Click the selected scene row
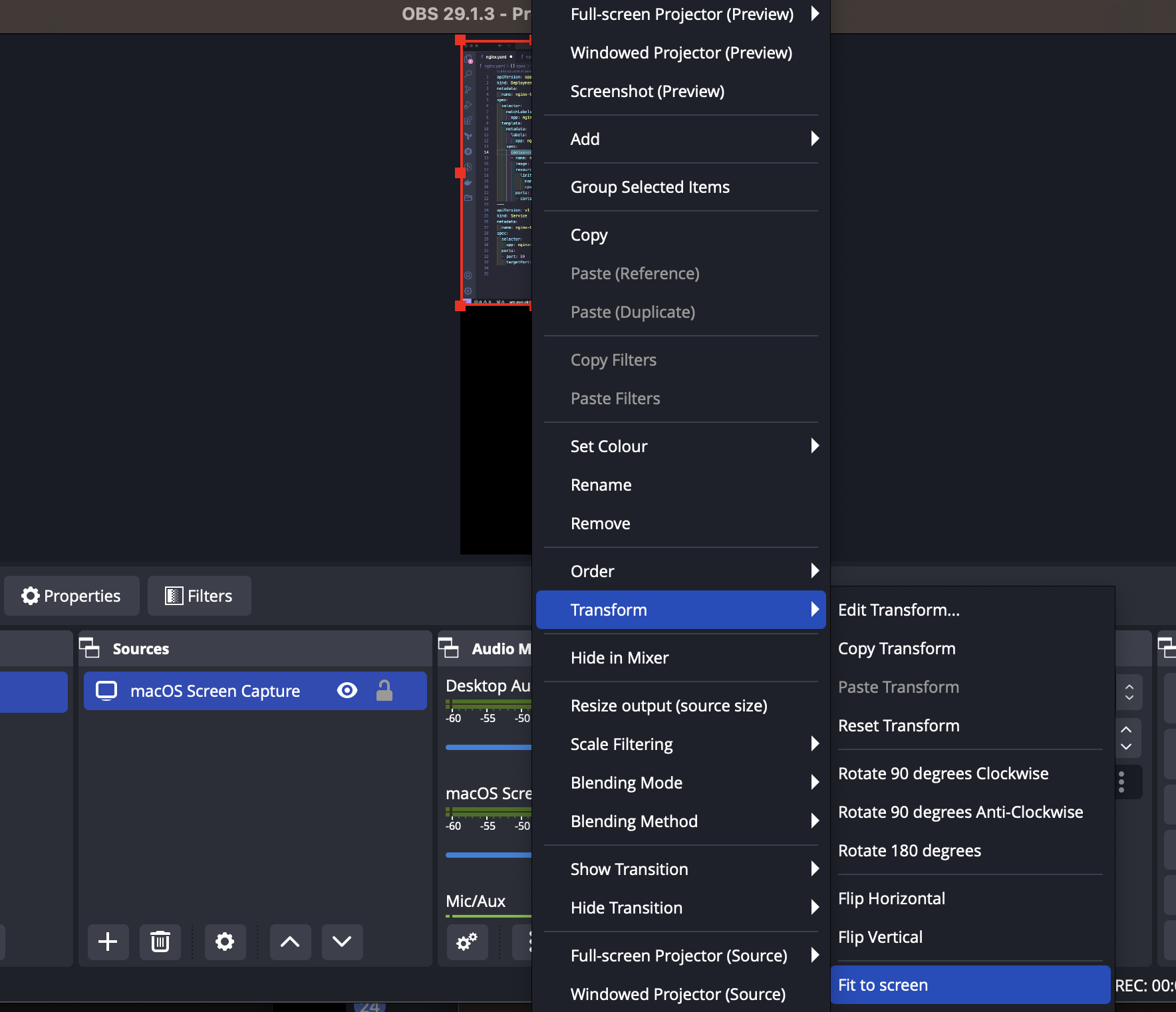This screenshot has height=1012, width=1176. click(33, 692)
